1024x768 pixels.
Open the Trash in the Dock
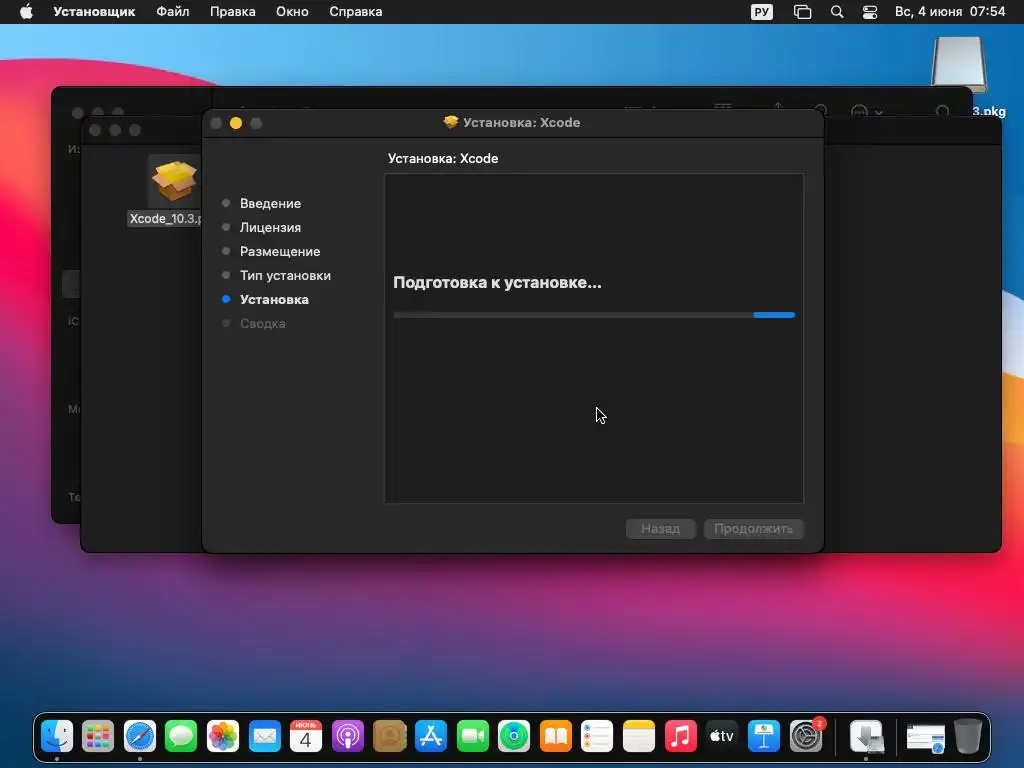[x=968, y=737]
